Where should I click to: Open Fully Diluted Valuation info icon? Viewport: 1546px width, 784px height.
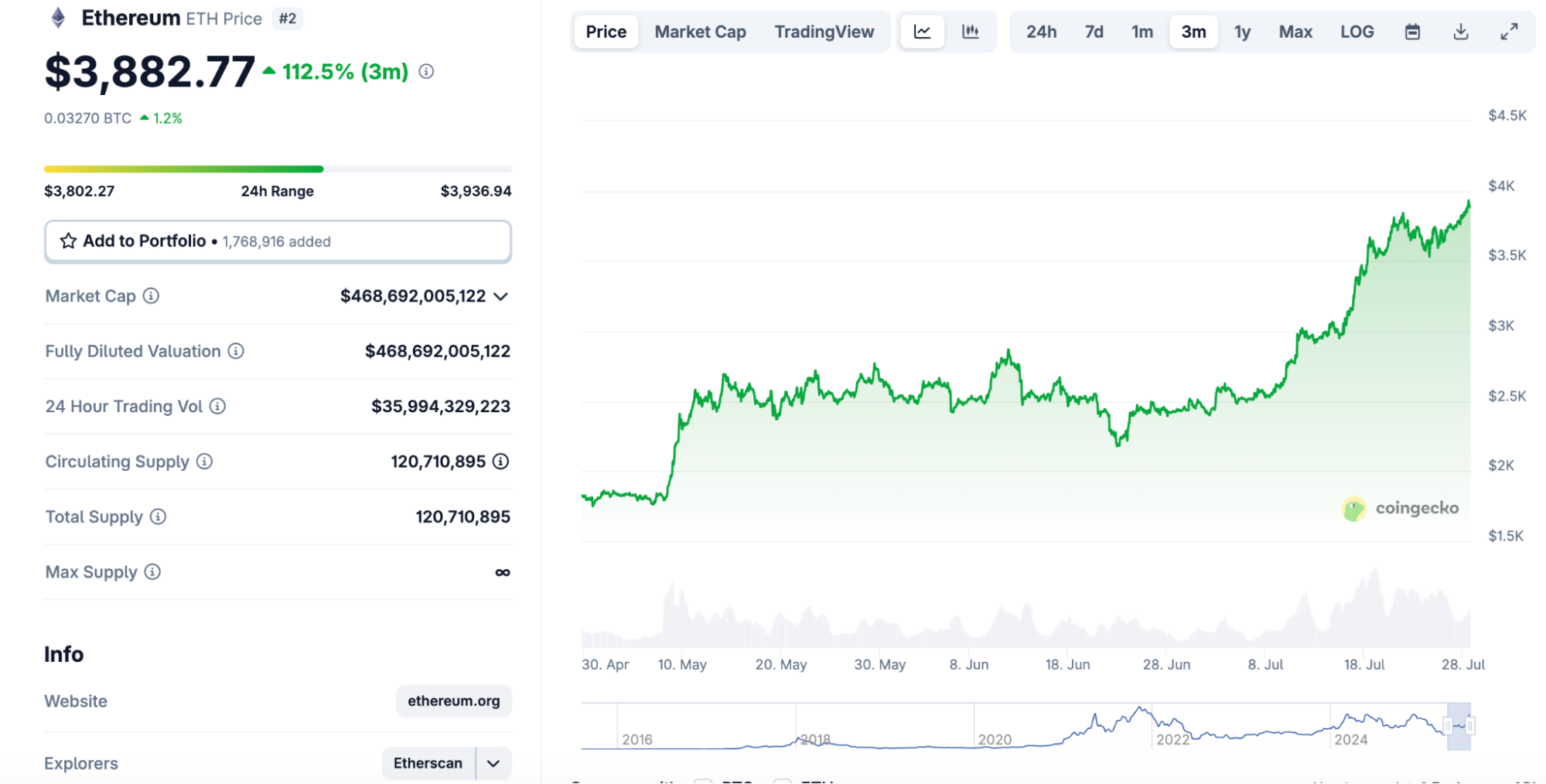point(237,351)
